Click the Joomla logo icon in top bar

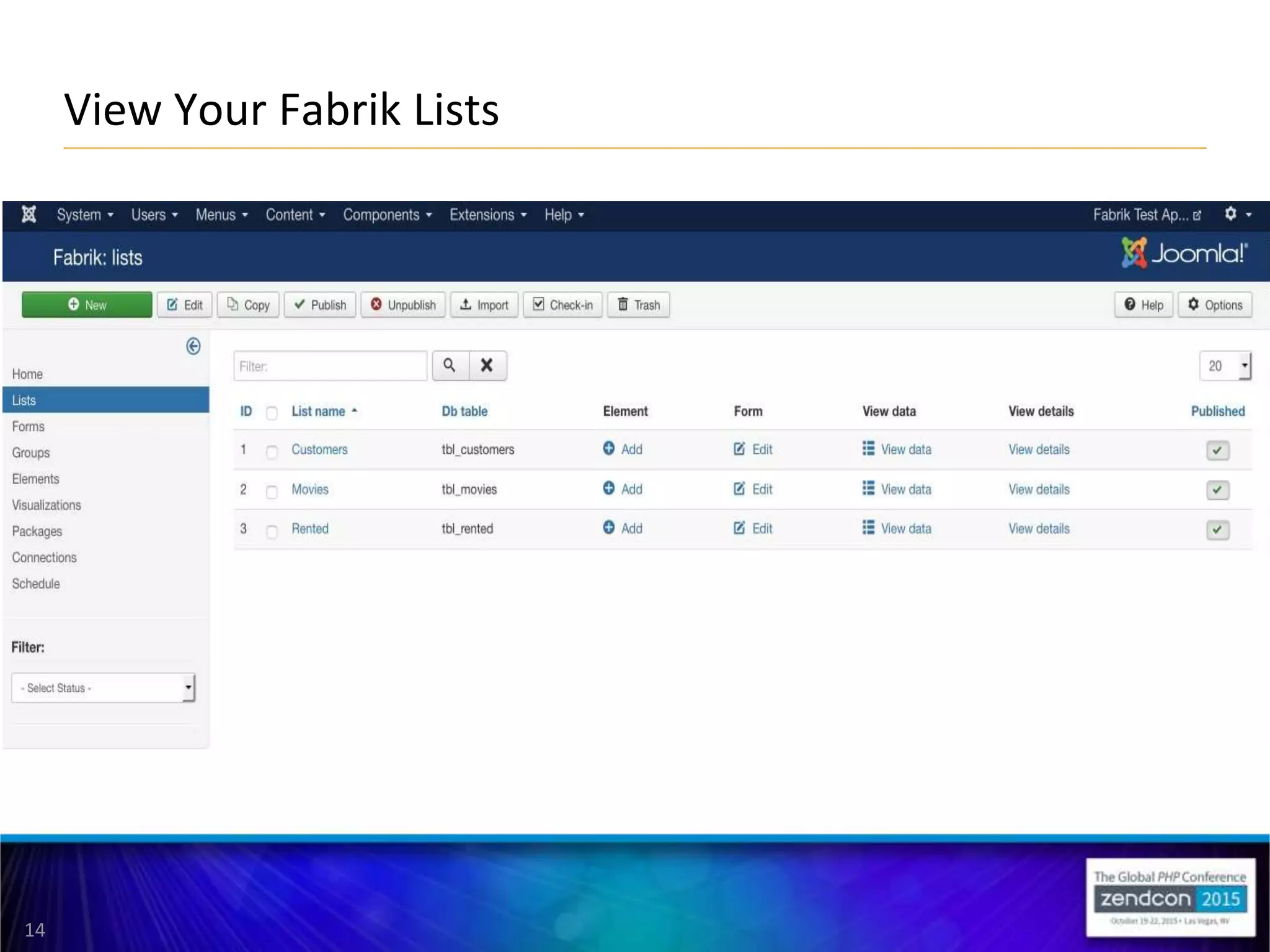tap(29, 214)
